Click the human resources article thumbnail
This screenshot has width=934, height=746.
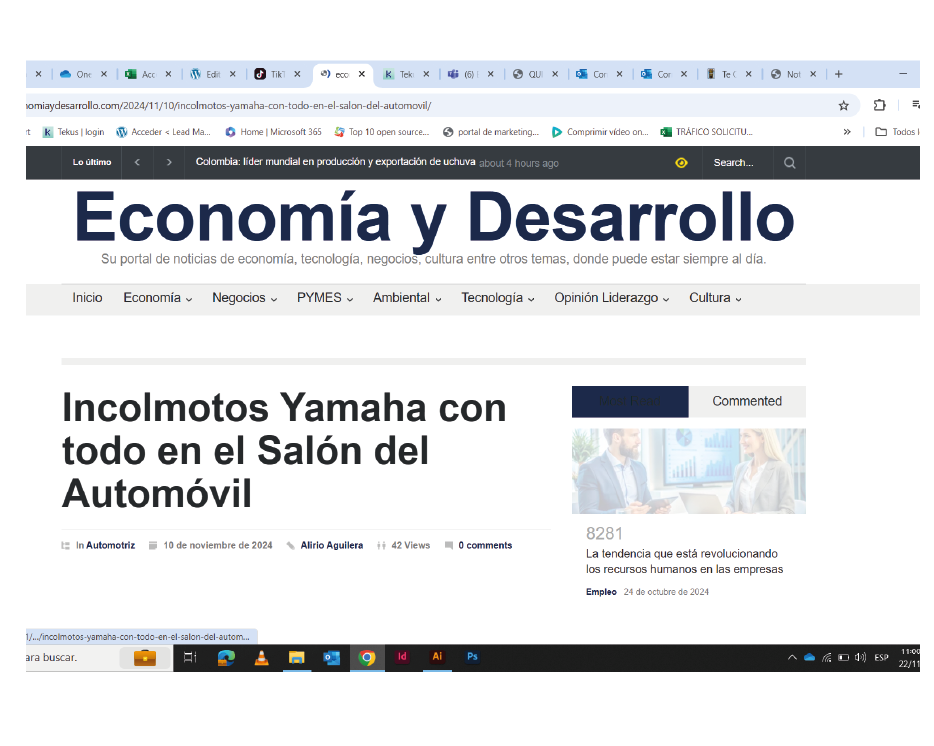pyautogui.click(x=688, y=471)
